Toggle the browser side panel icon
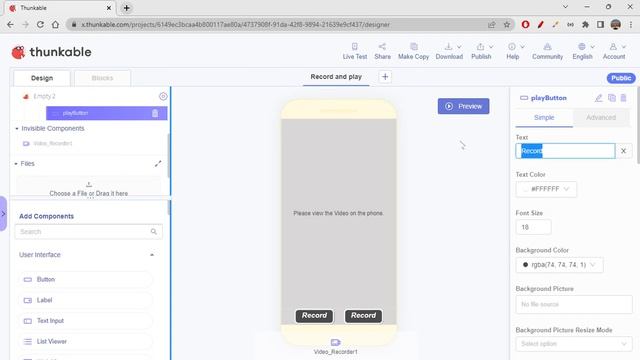Image resolution: width=640 pixels, height=360 pixels. [600, 24]
